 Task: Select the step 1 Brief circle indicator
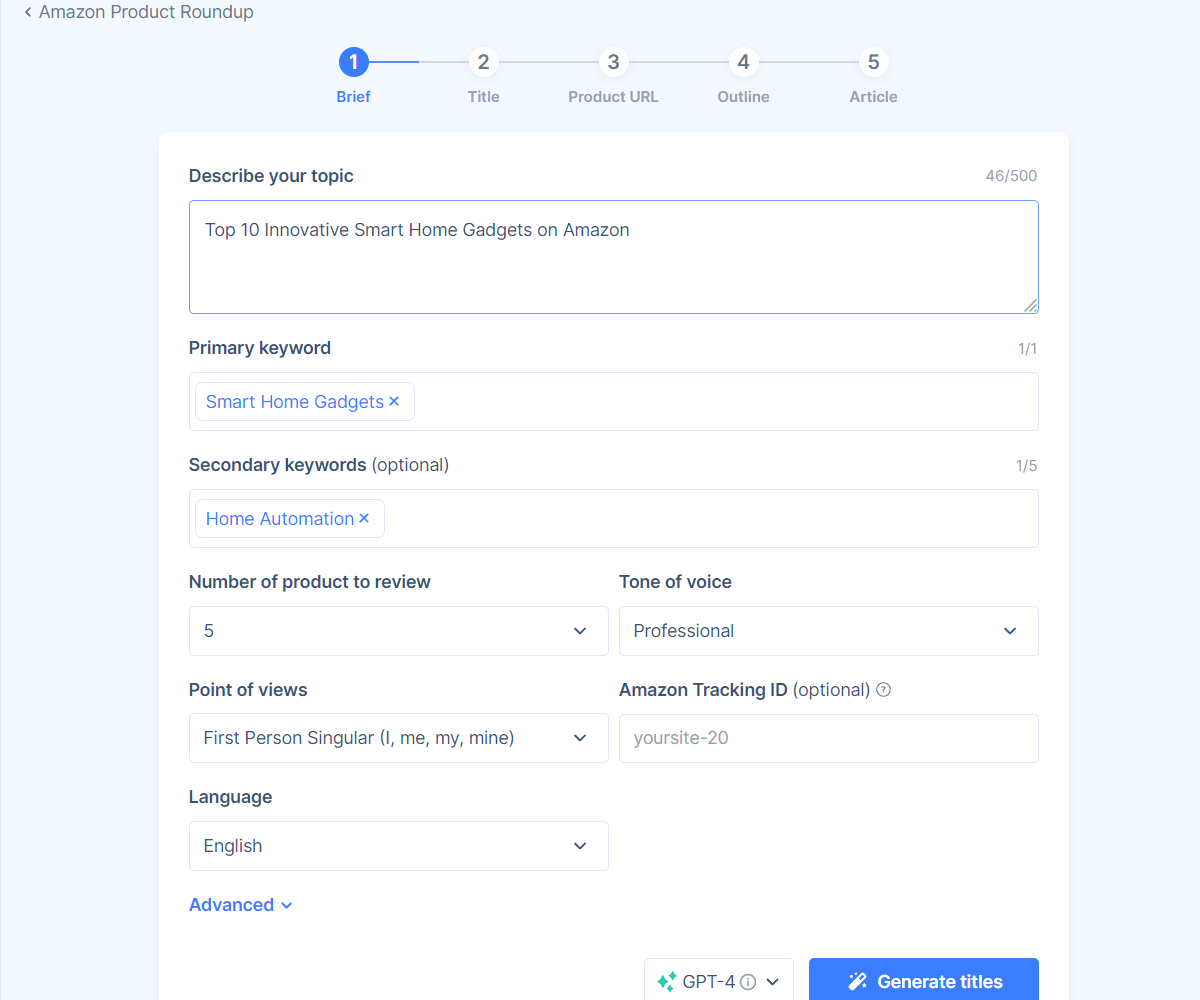point(353,62)
